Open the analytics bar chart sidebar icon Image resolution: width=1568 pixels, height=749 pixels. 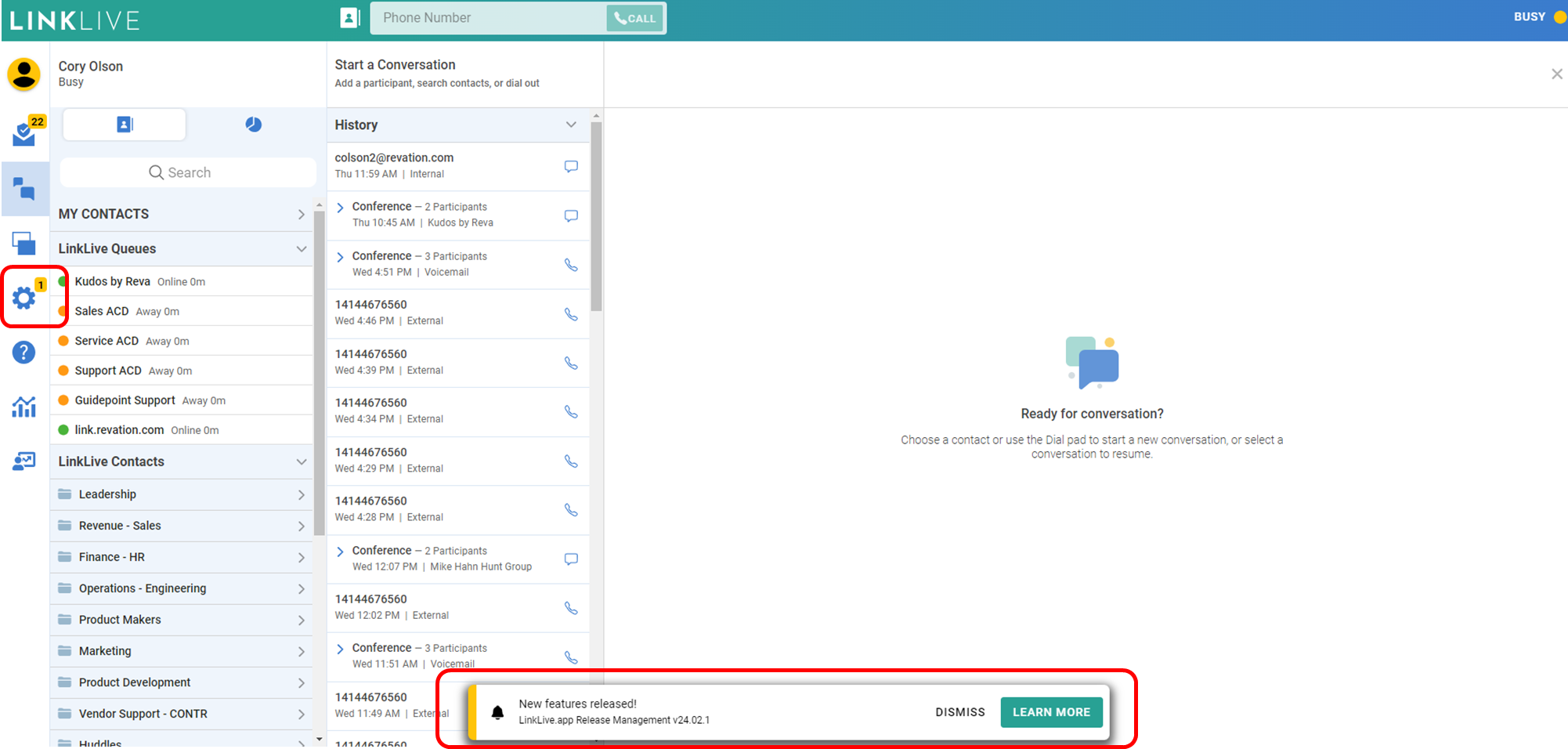click(x=24, y=407)
